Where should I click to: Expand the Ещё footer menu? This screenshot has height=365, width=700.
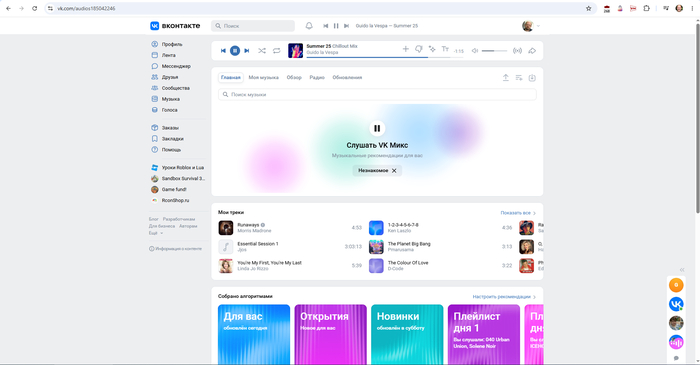[x=155, y=233]
